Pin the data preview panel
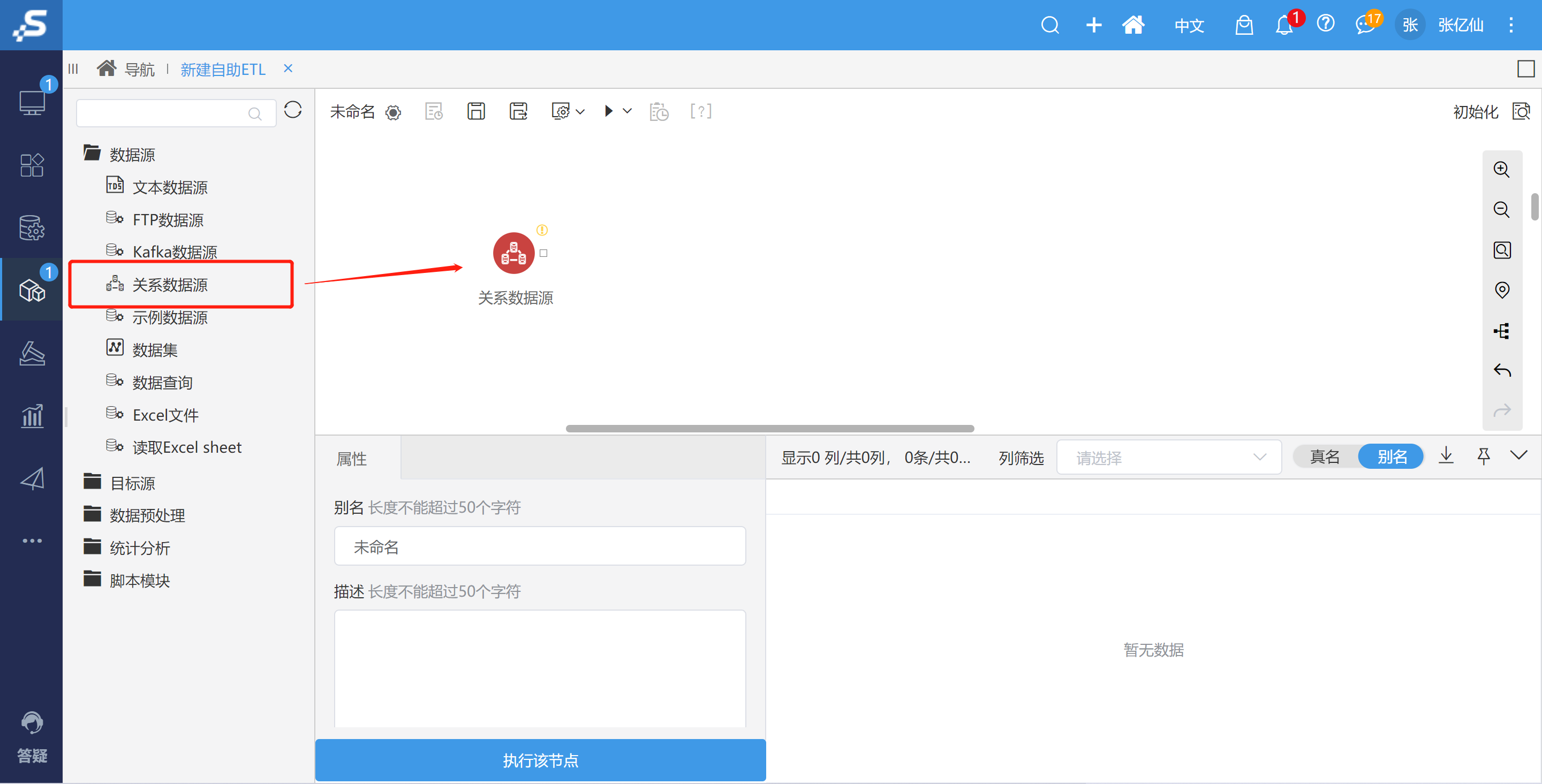Screen dimensions: 1542x784 tap(1483, 456)
